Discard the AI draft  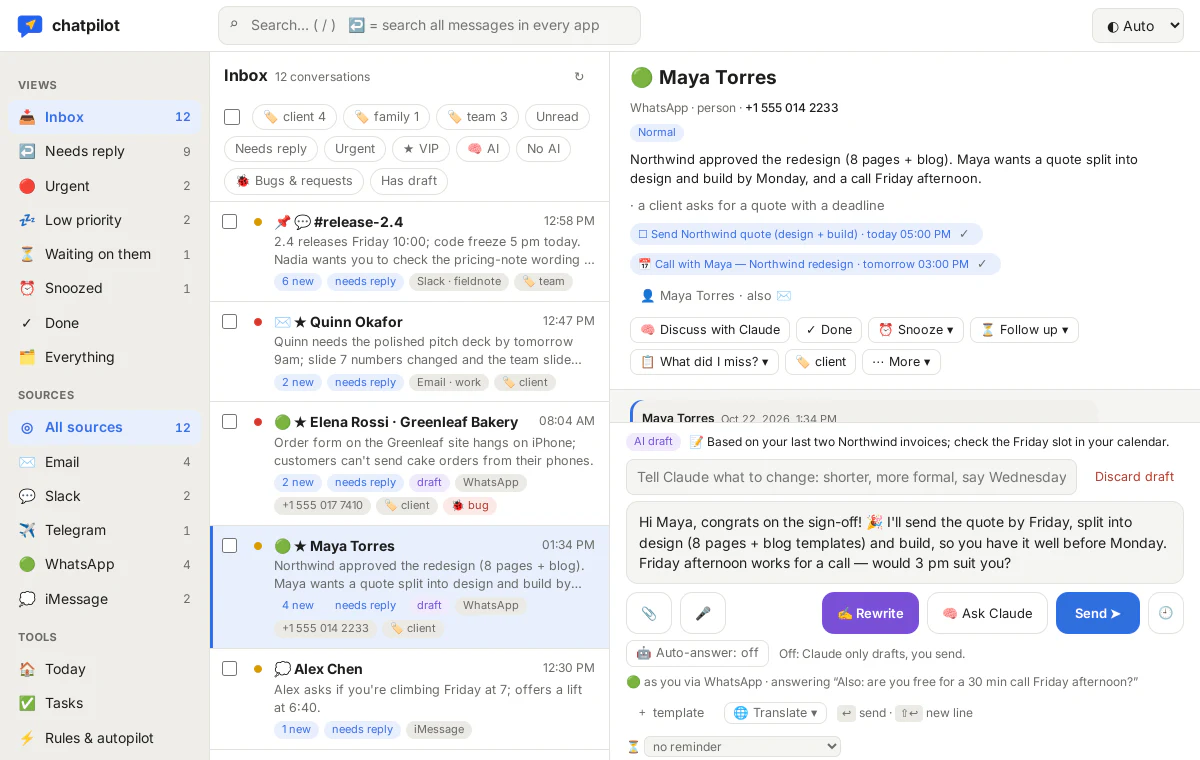click(1134, 477)
